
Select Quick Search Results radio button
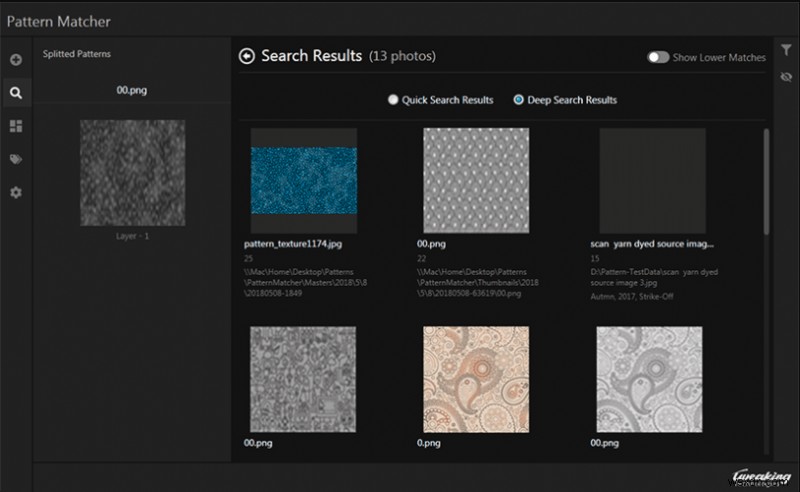pyautogui.click(x=393, y=100)
